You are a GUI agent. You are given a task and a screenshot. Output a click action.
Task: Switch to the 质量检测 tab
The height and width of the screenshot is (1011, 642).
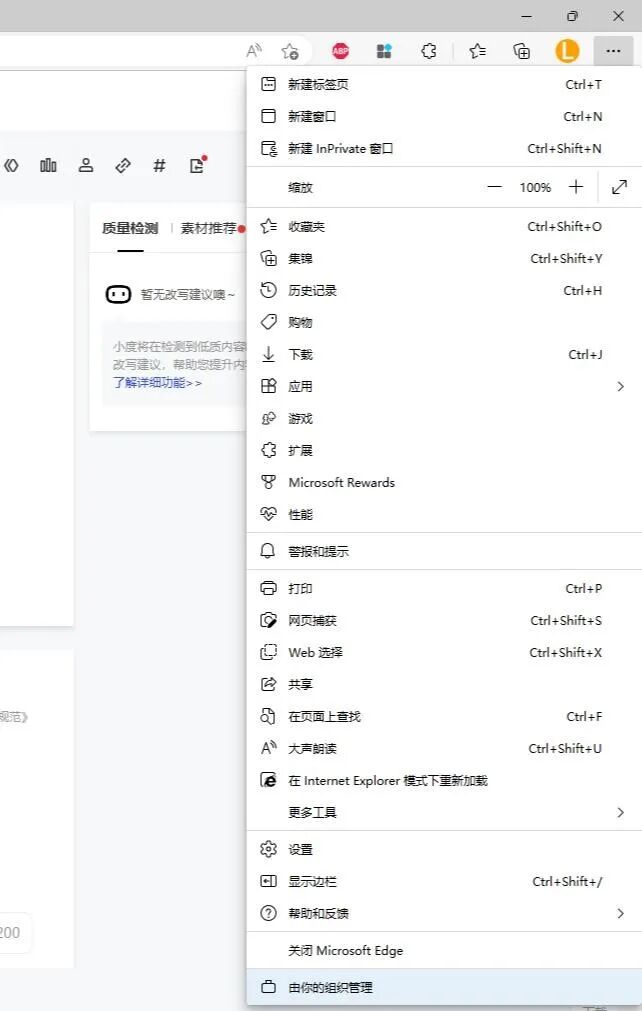pos(130,228)
